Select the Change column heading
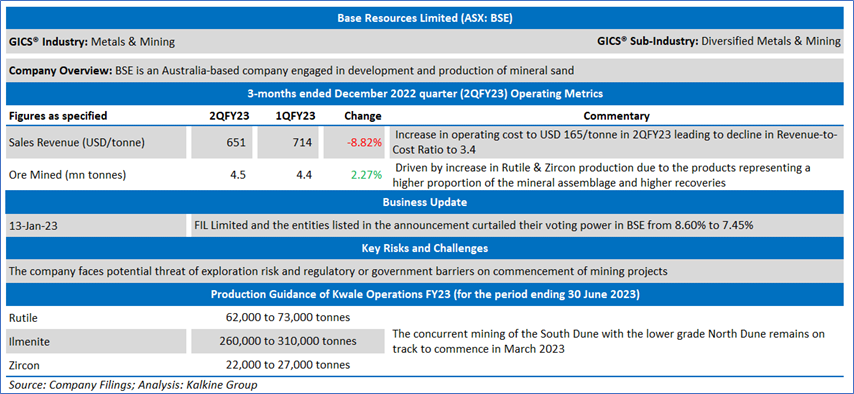 pyautogui.click(x=363, y=116)
